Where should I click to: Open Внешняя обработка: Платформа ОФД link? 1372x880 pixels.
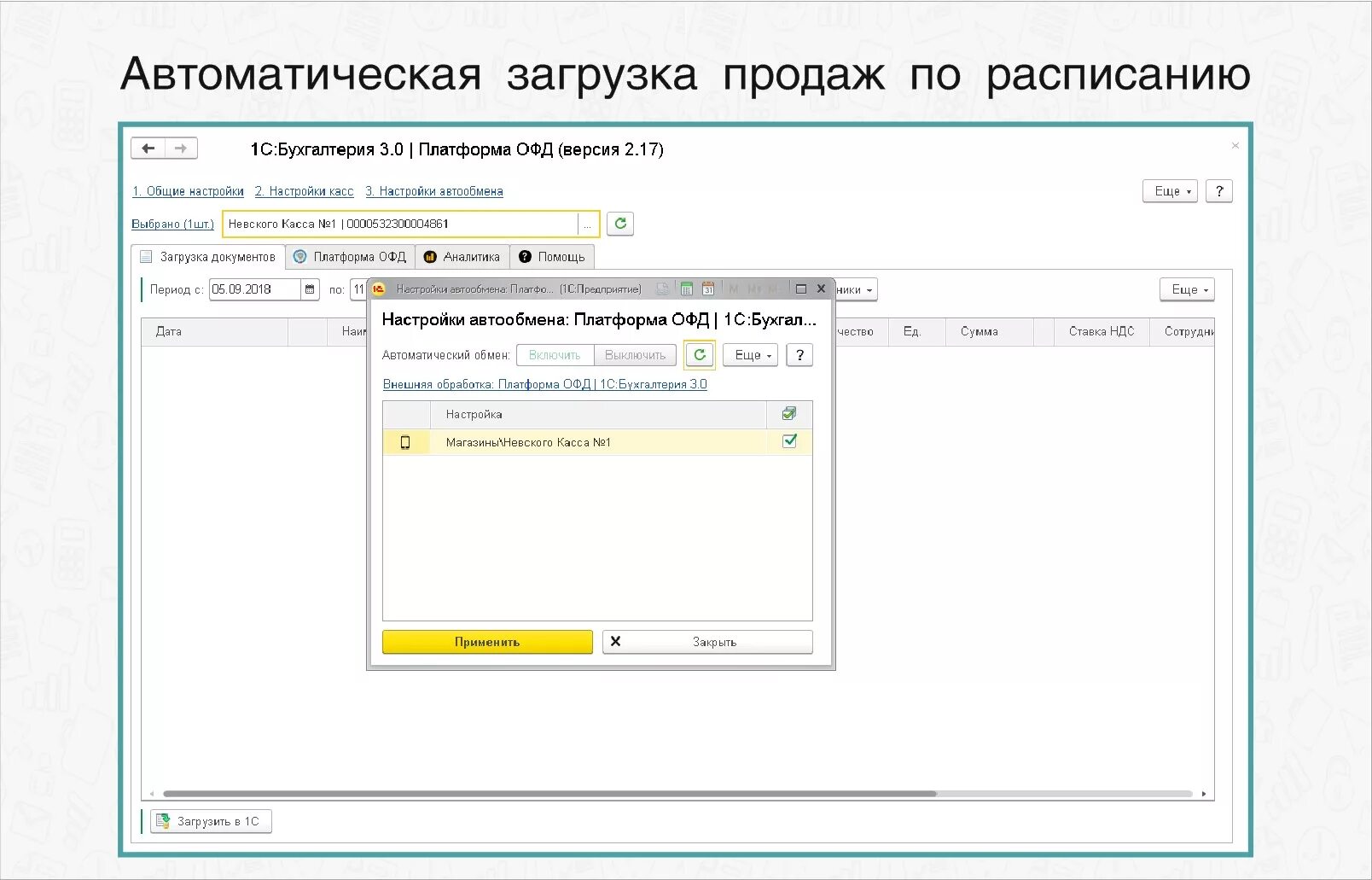(544, 384)
